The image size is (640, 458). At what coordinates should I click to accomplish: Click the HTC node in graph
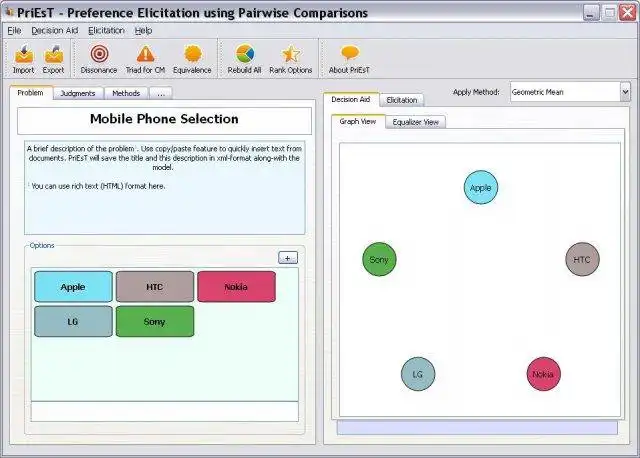coord(582,259)
